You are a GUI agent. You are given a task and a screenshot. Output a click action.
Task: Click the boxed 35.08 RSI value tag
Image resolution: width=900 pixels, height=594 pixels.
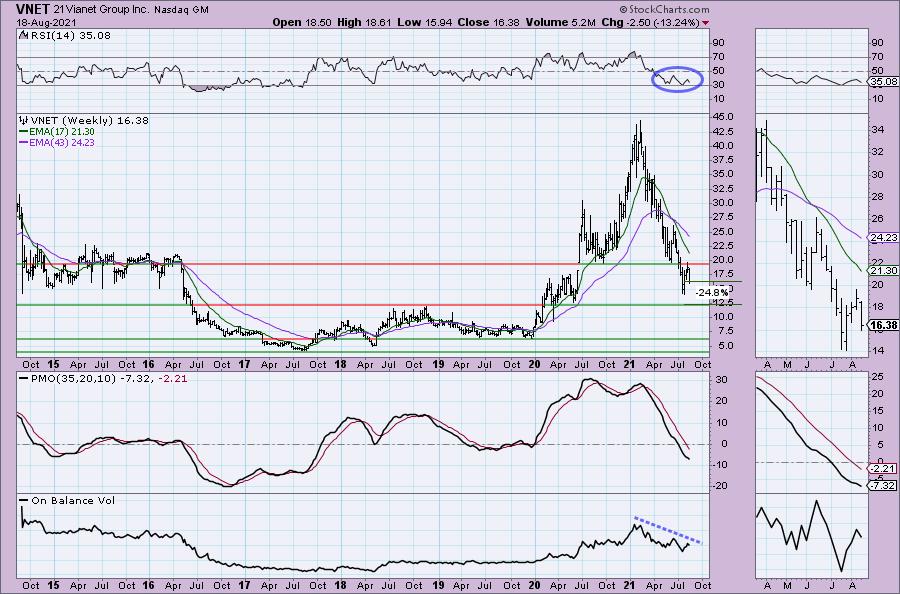tap(883, 81)
